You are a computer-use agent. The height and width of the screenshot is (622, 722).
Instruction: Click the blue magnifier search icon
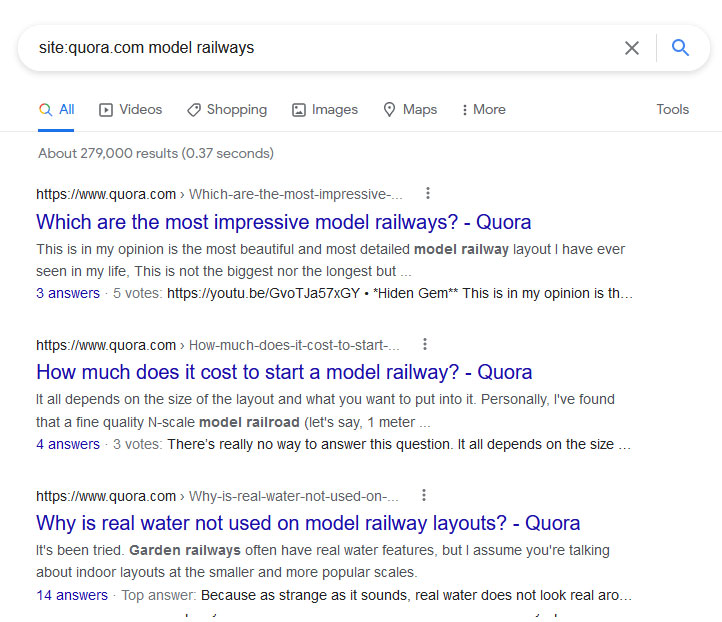coord(680,47)
